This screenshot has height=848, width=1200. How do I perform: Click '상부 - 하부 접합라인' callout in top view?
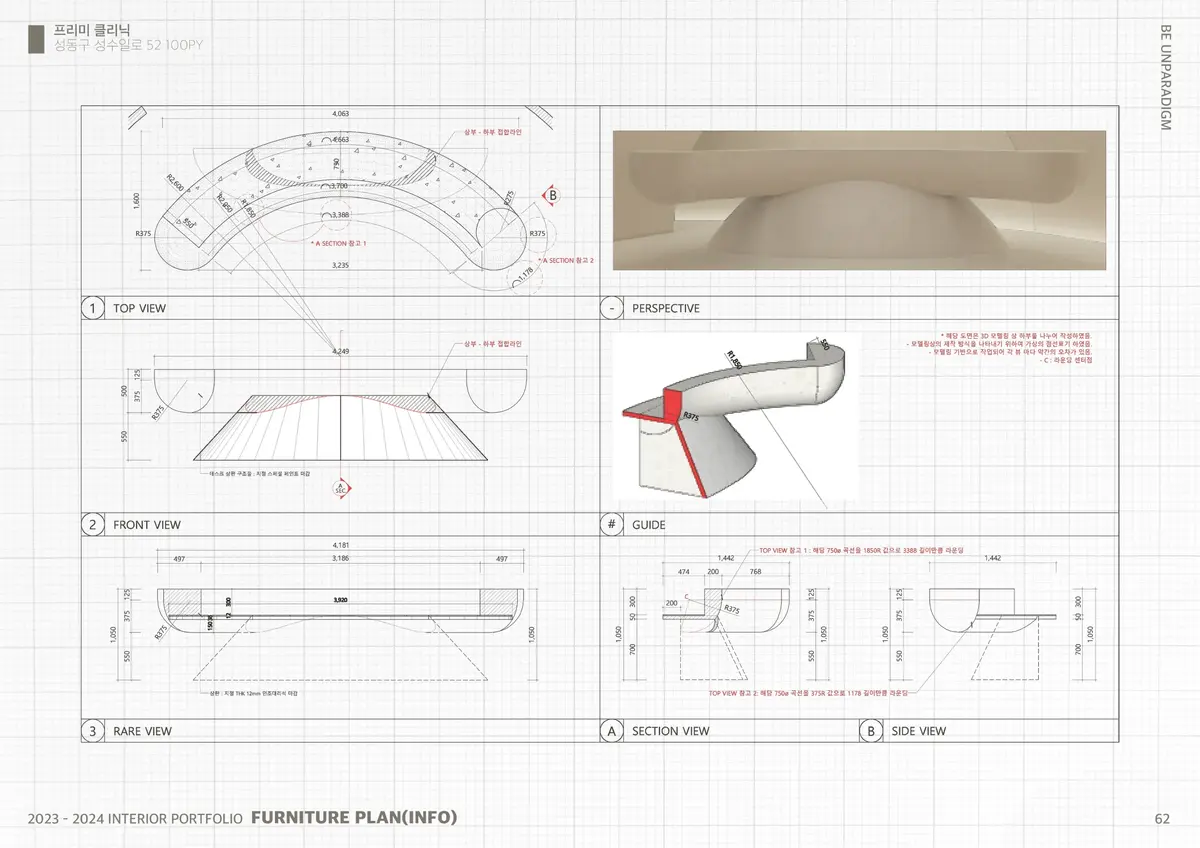pos(493,131)
